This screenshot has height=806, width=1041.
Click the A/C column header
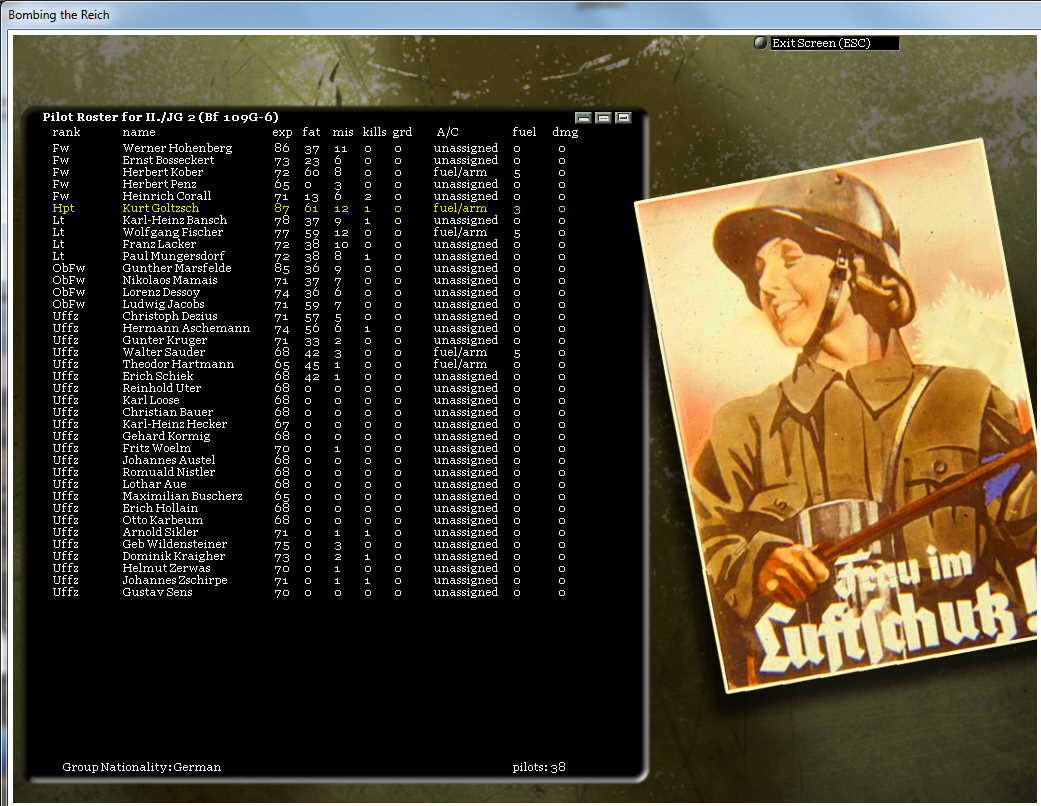pos(447,132)
